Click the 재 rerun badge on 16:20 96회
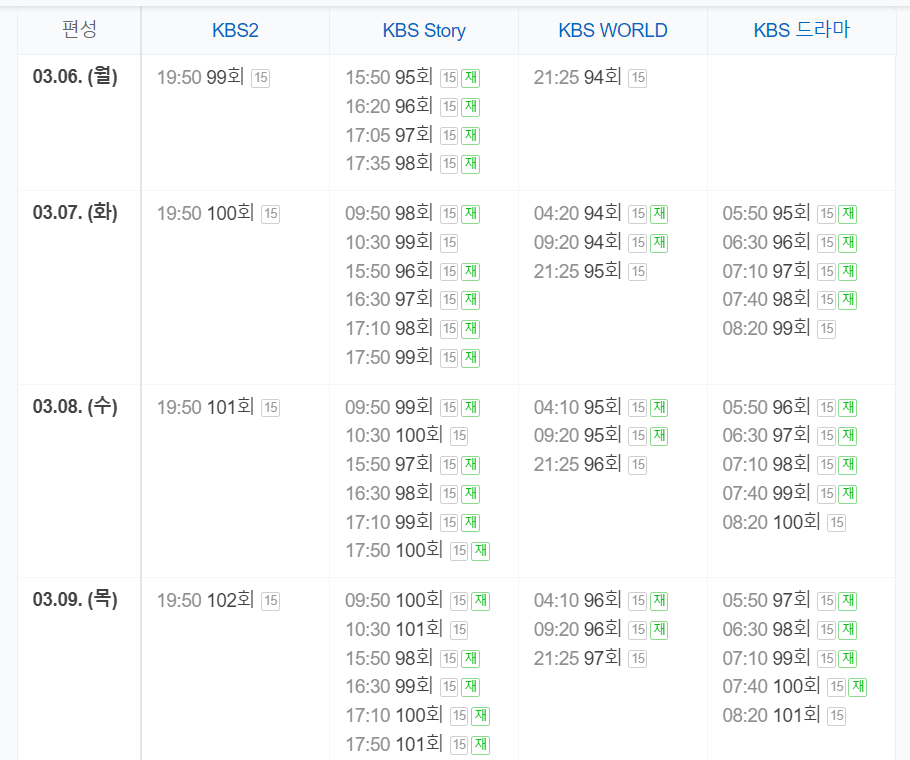The height and width of the screenshot is (760, 910). [x=471, y=107]
